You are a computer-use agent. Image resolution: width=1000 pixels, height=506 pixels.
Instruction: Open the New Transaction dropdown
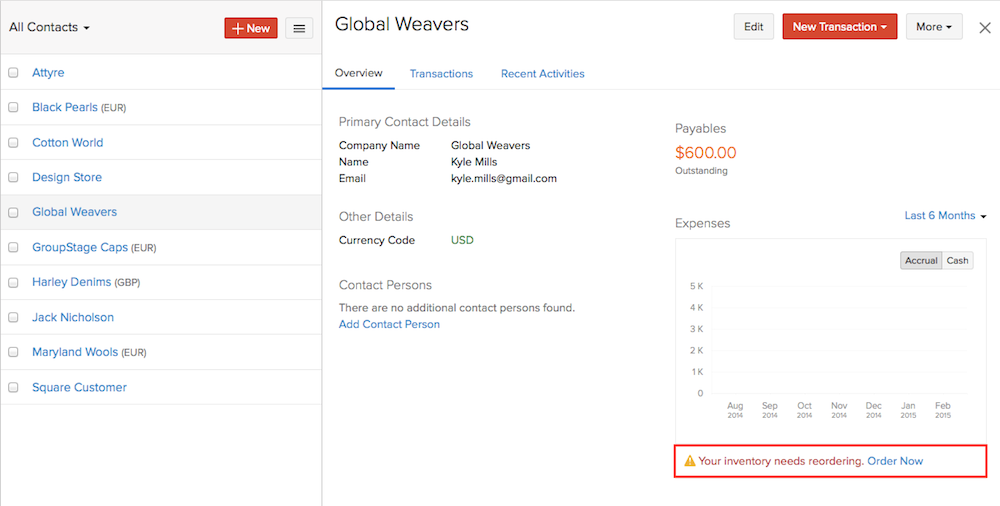pos(839,27)
